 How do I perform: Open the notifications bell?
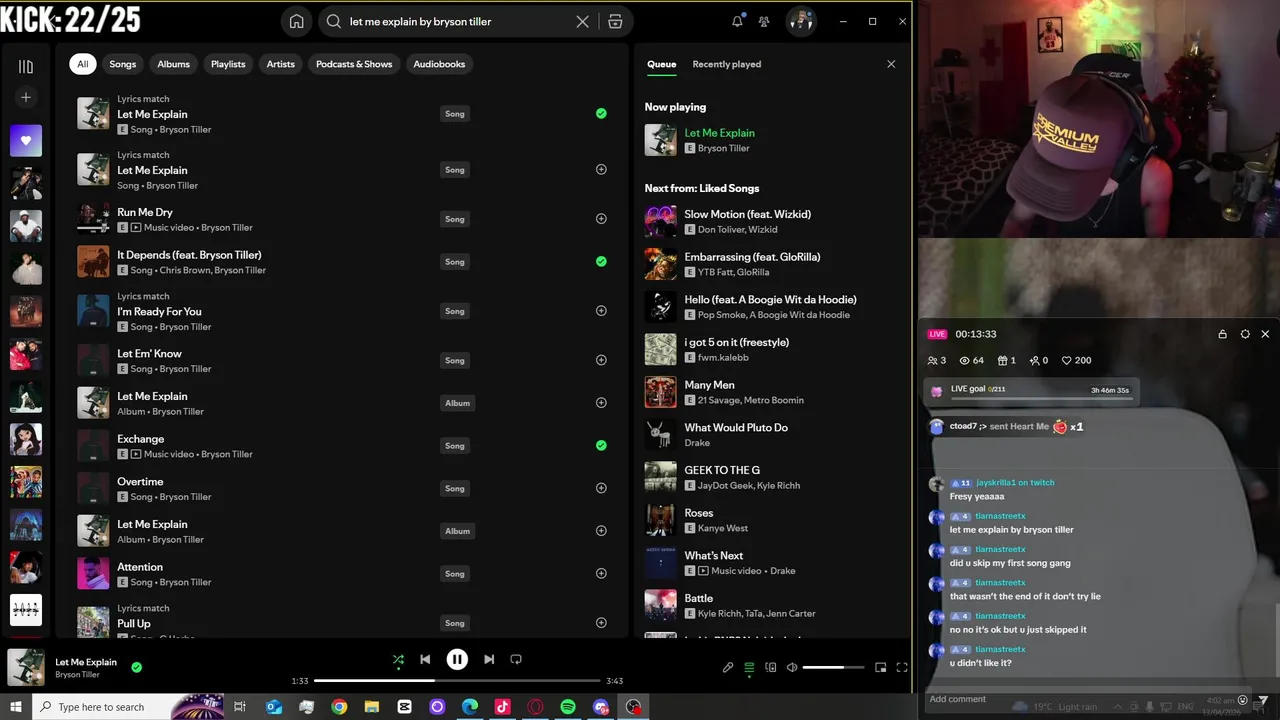(737, 21)
